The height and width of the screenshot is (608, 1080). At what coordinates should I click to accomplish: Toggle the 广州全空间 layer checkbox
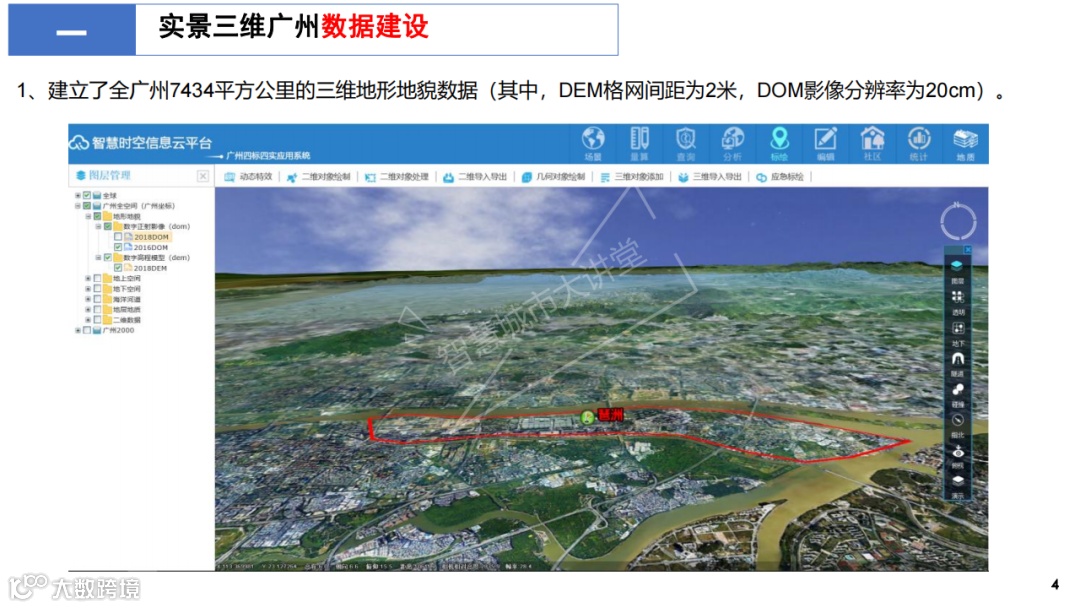pyautogui.click(x=87, y=206)
